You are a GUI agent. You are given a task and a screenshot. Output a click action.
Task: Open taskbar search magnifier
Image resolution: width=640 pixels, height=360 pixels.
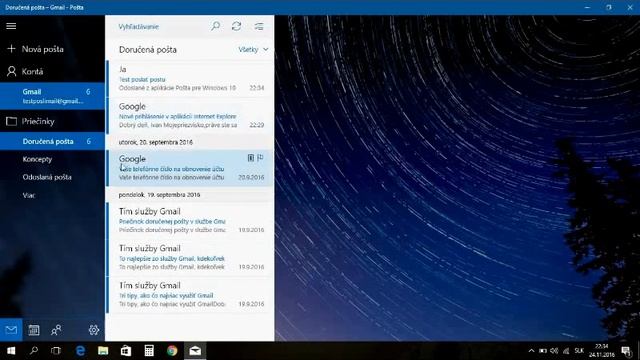[34, 351]
